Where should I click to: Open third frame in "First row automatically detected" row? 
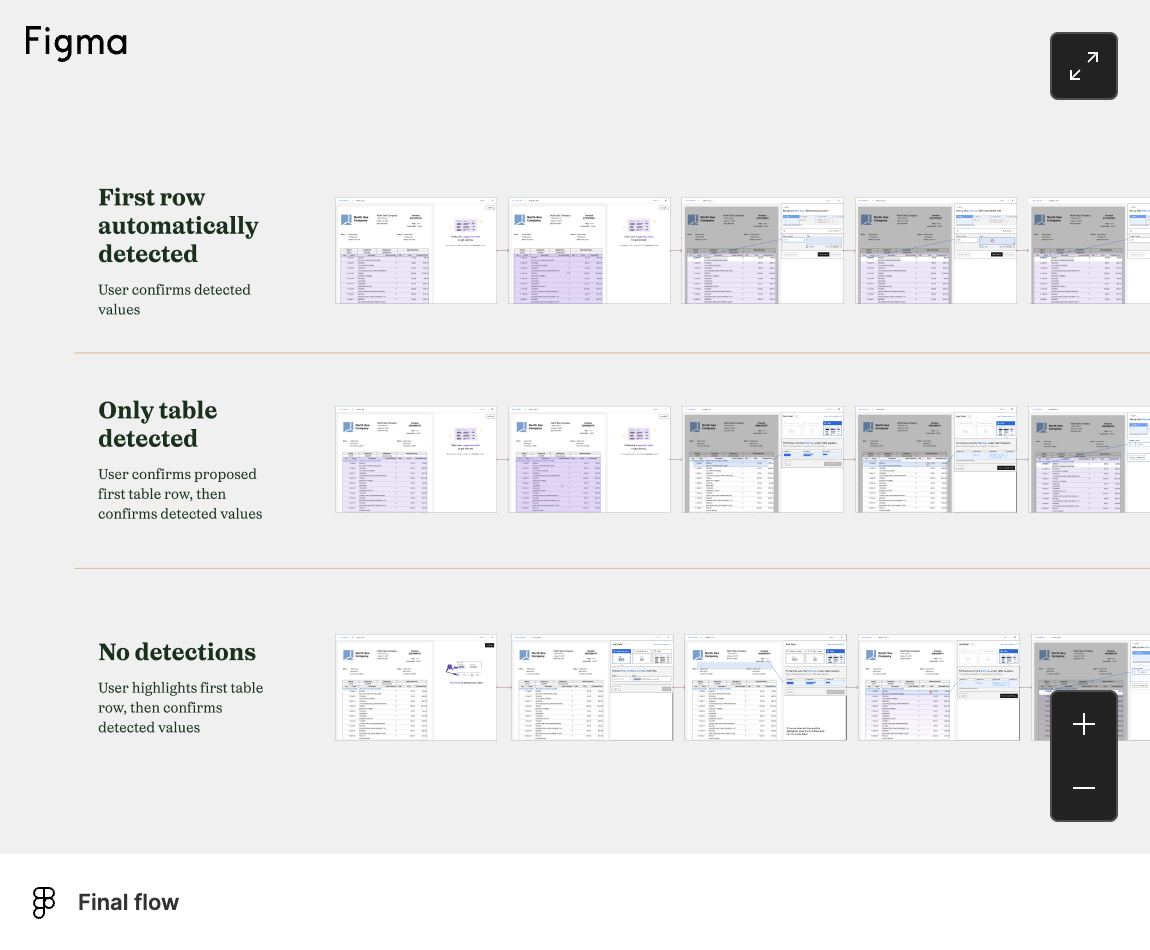coord(763,251)
